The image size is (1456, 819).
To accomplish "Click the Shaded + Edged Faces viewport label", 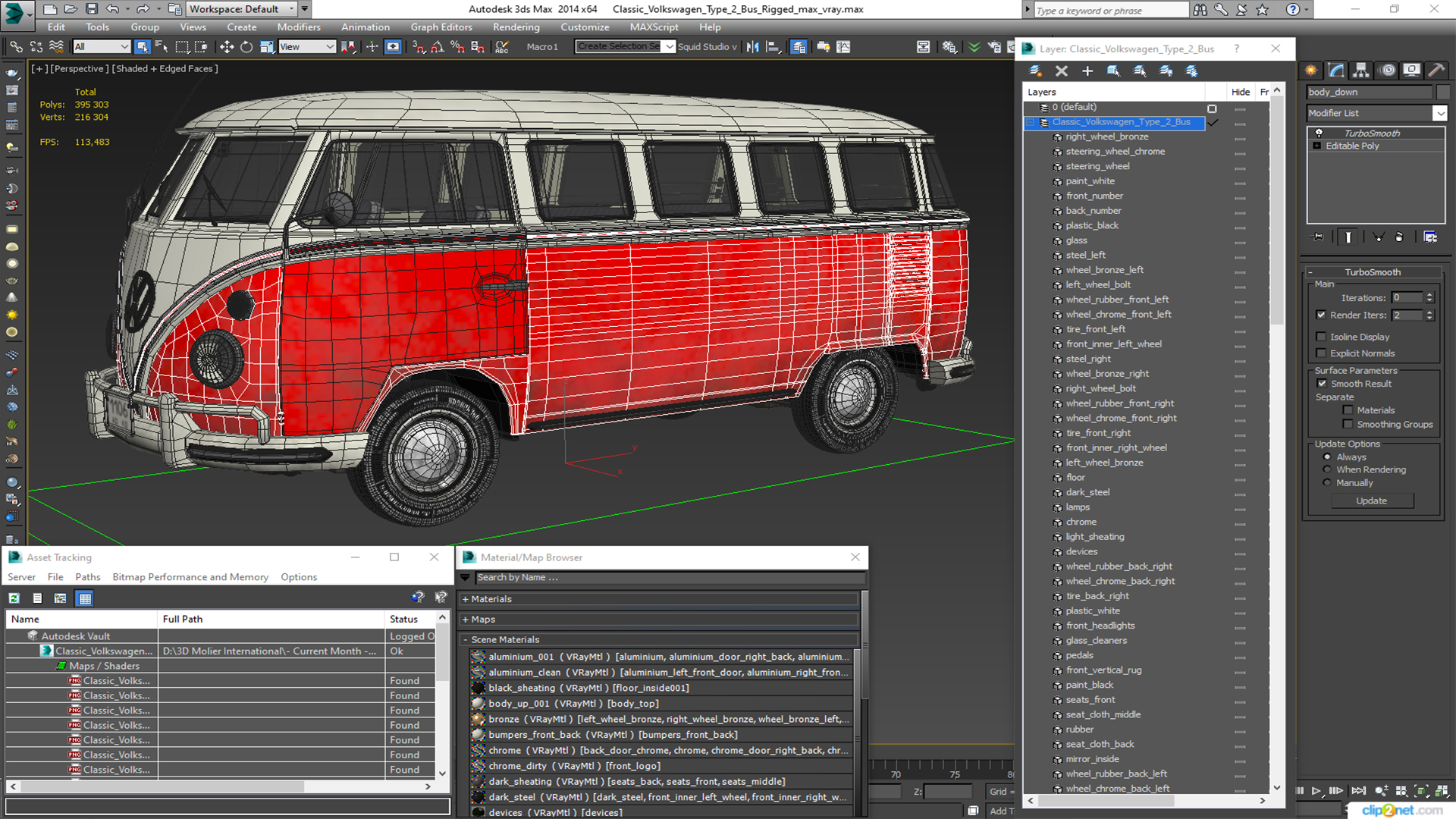I will [x=165, y=68].
